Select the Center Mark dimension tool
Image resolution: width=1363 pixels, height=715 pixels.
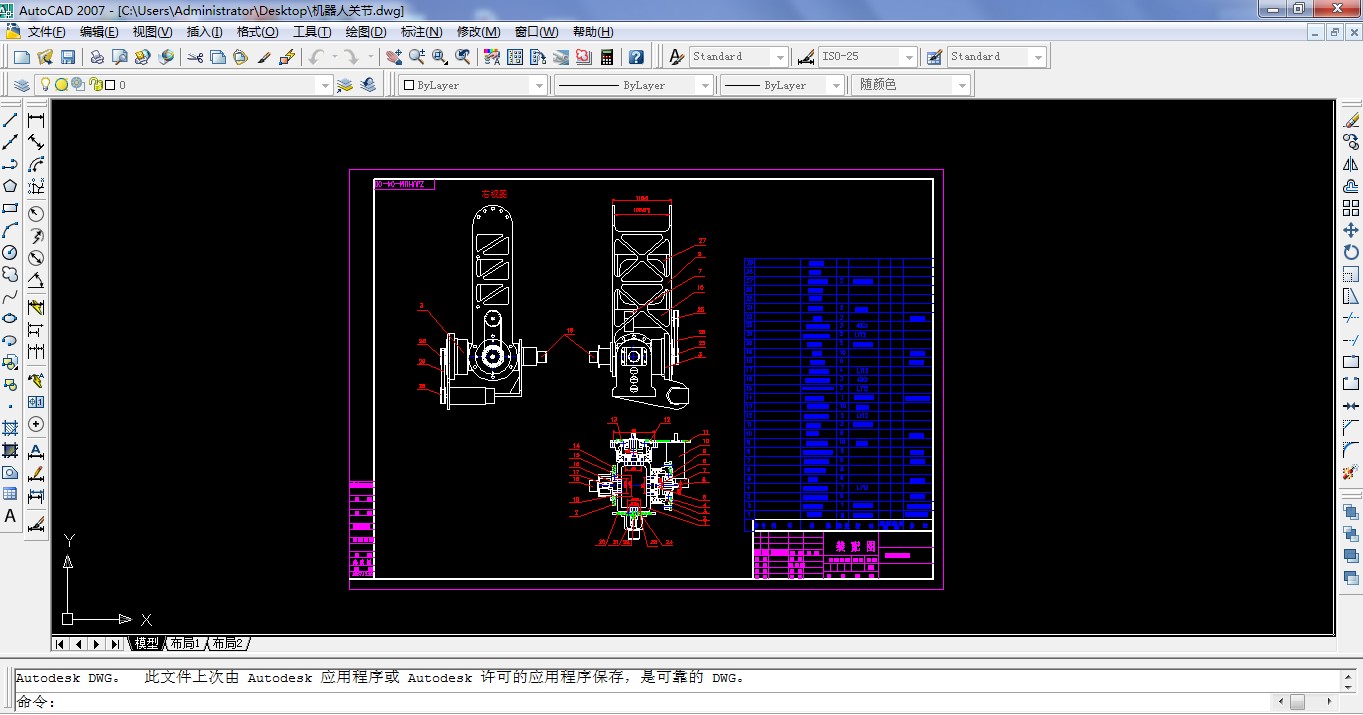(36, 424)
